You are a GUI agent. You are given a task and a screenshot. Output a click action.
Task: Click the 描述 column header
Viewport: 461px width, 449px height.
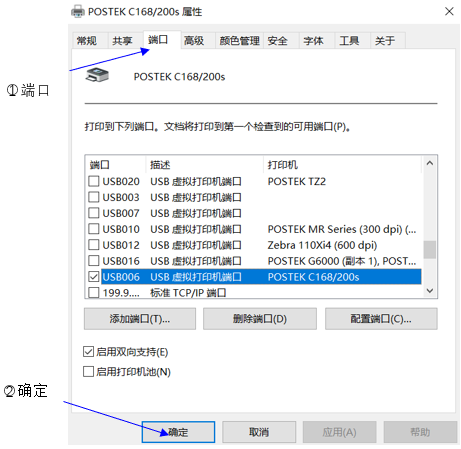coord(205,165)
